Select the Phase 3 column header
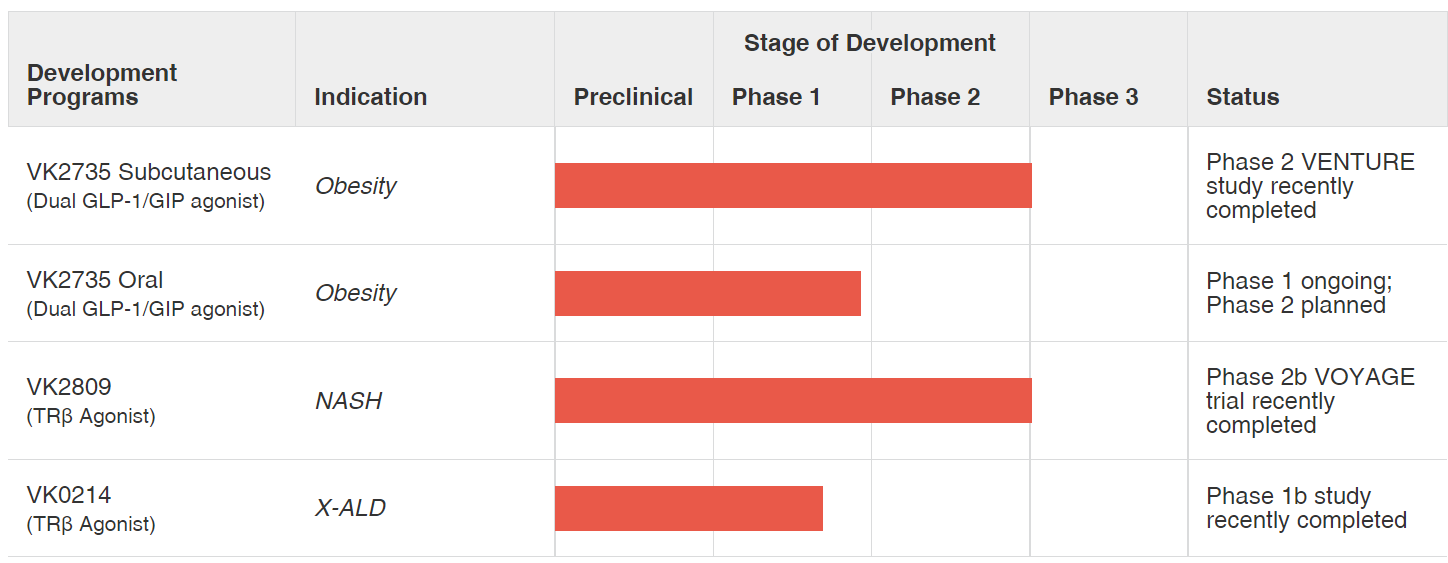 pyautogui.click(x=1093, y=97)
